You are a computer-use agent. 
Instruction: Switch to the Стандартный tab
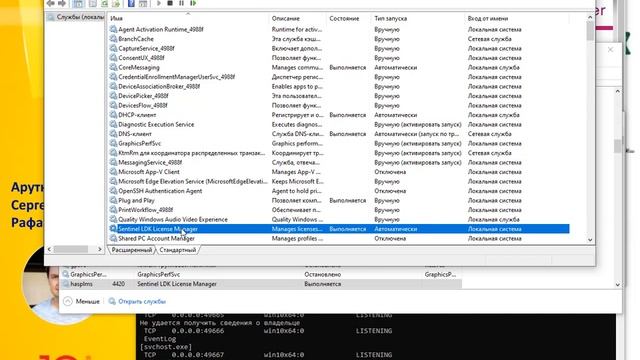178,250
